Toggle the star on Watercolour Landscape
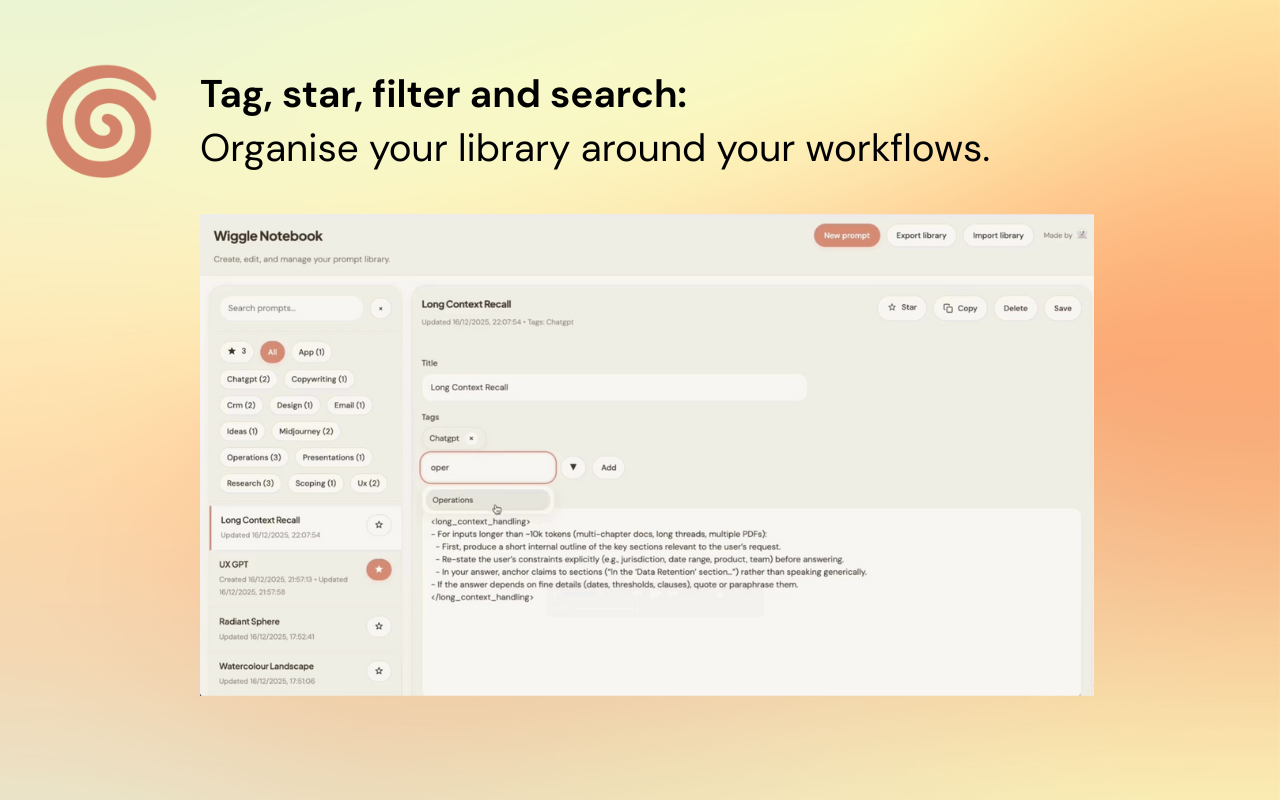 tap(379, 671)
